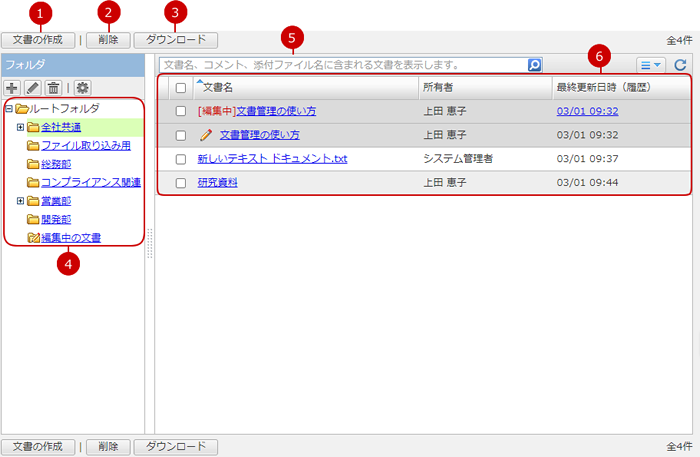Viewport: 700px width, 457px height.
Task: Open the 総務部 folder link
Action: point(56,164)
